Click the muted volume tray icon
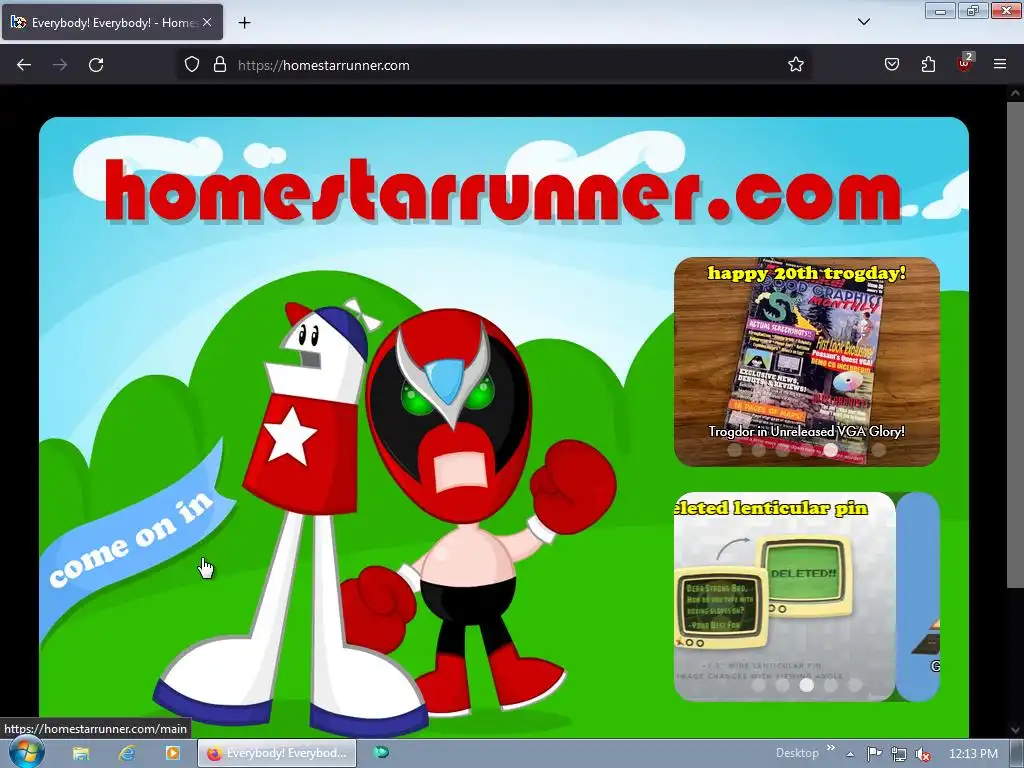Viewport: 1024px width, 768px height. point(923,754)
